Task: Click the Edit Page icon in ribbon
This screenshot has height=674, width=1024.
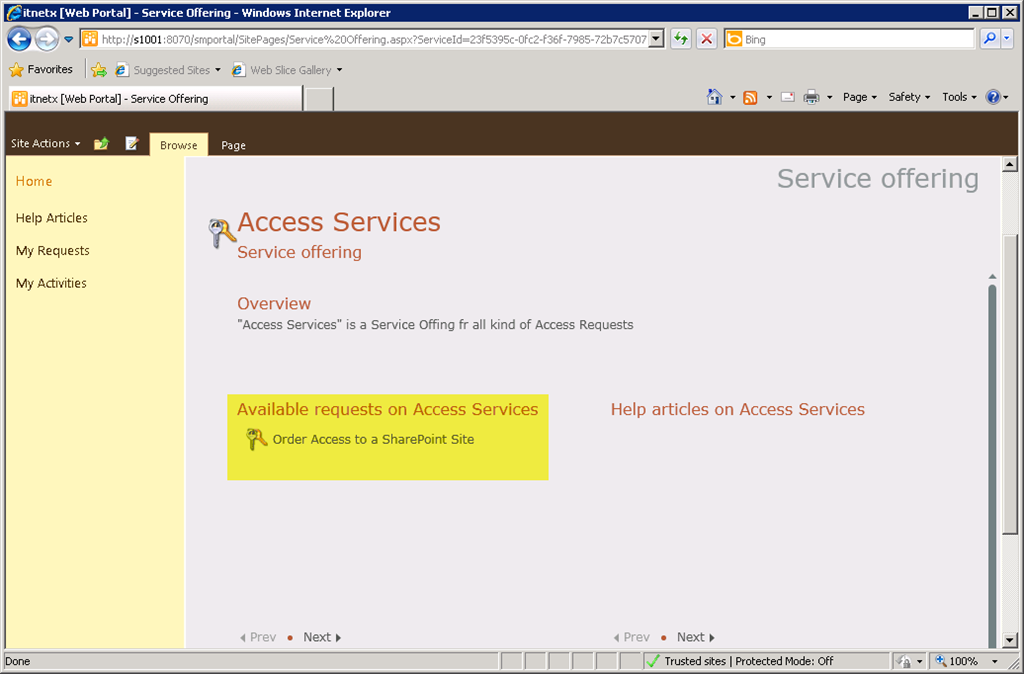Action: (x=131, y=144)
